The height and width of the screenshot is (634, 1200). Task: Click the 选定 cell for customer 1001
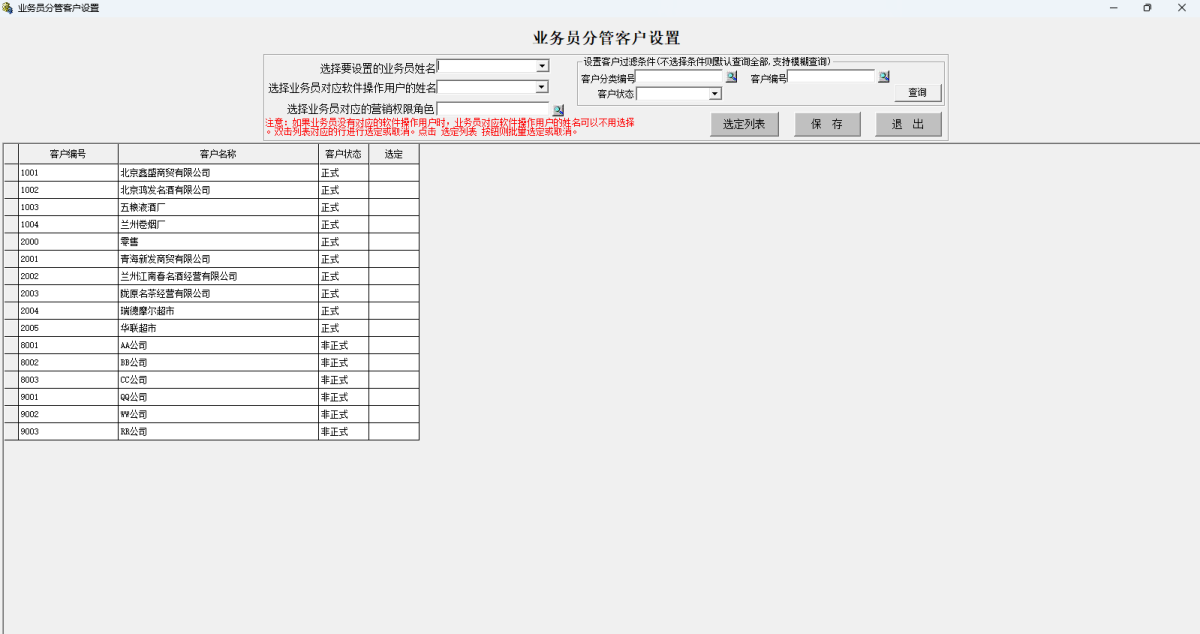point(393,172)
